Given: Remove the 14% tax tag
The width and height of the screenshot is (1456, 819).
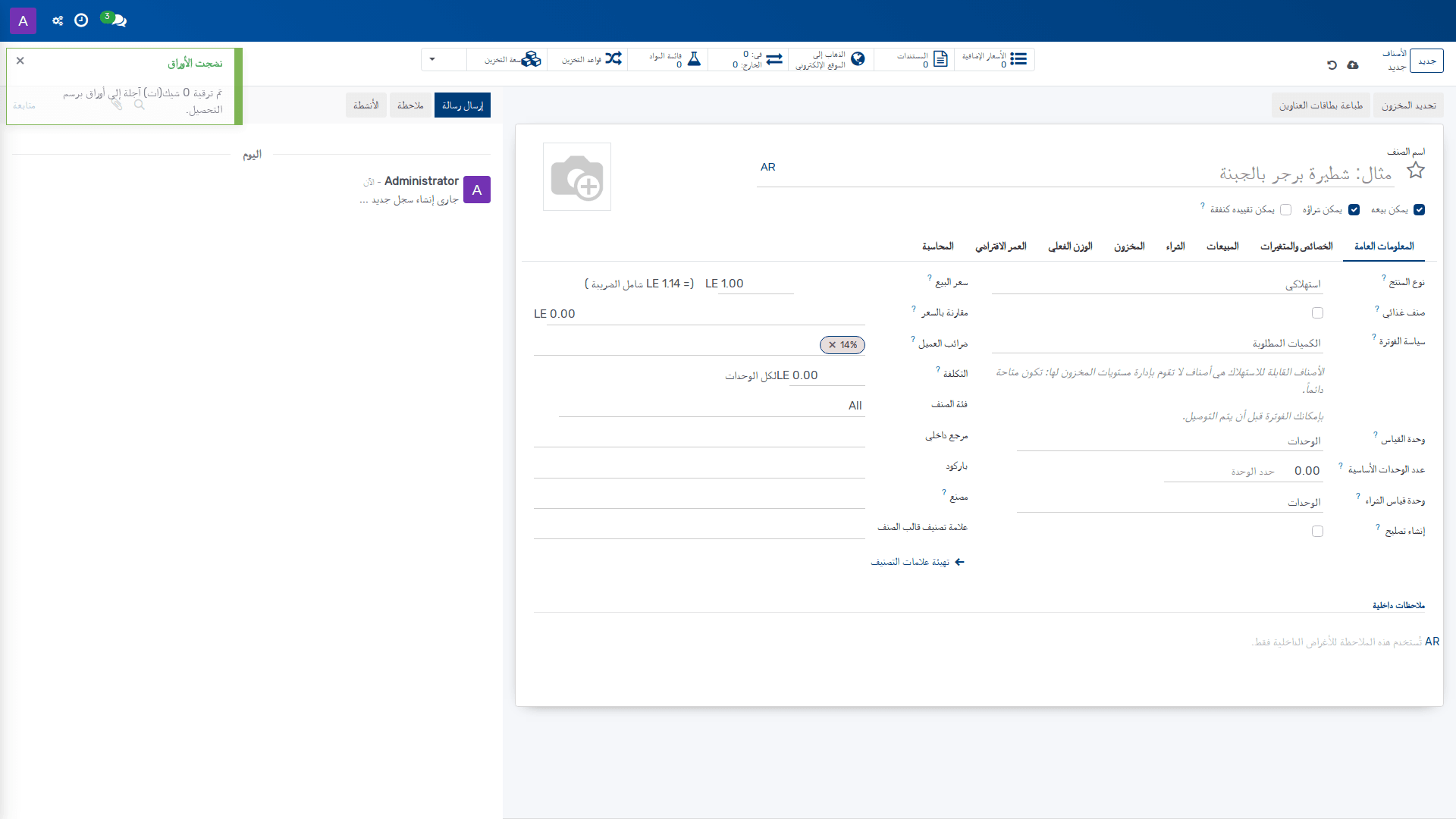Looking at the screenshot, I should pos(832,345).
